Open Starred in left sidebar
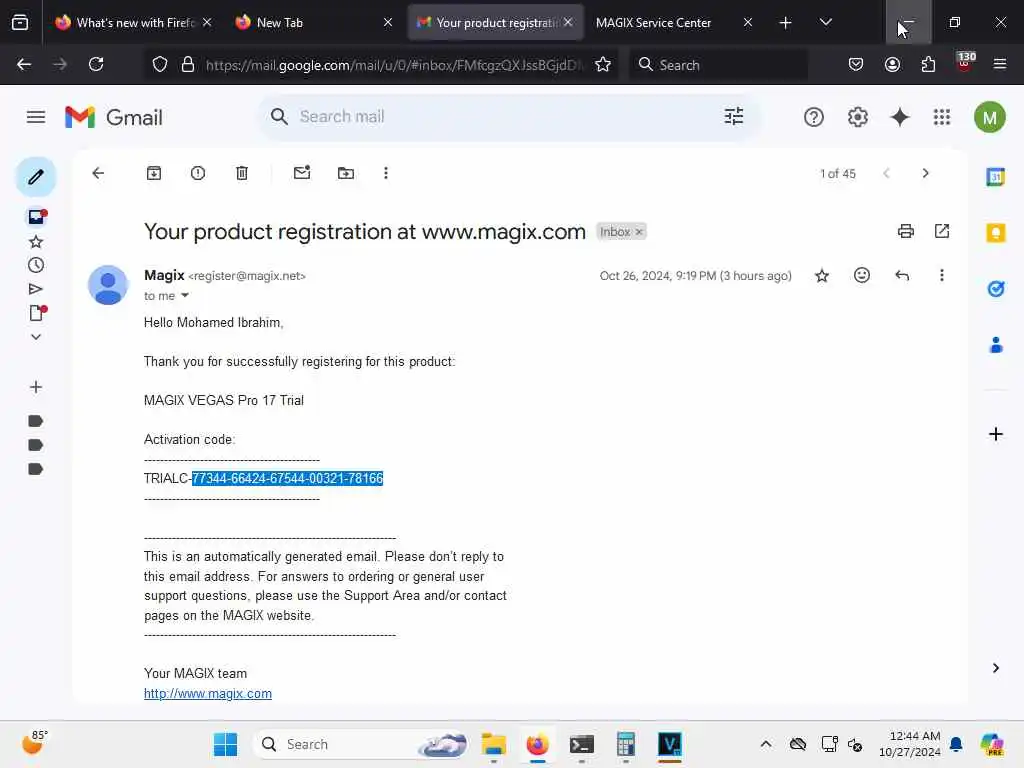The width and height of the screenshot is (1024, 768). [36, 242]
